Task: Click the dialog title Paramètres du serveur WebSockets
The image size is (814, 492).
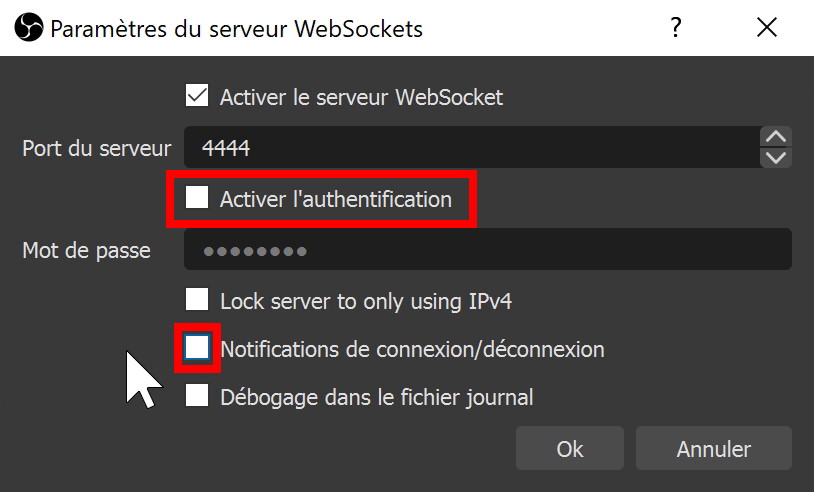Action: click(x=236, y=28)
